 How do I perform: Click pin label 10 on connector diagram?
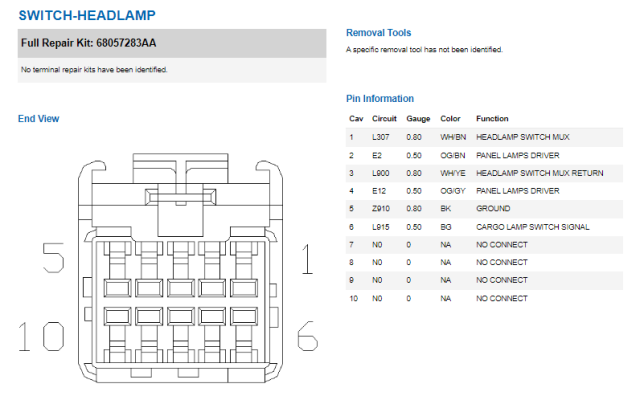coord(41,336)
